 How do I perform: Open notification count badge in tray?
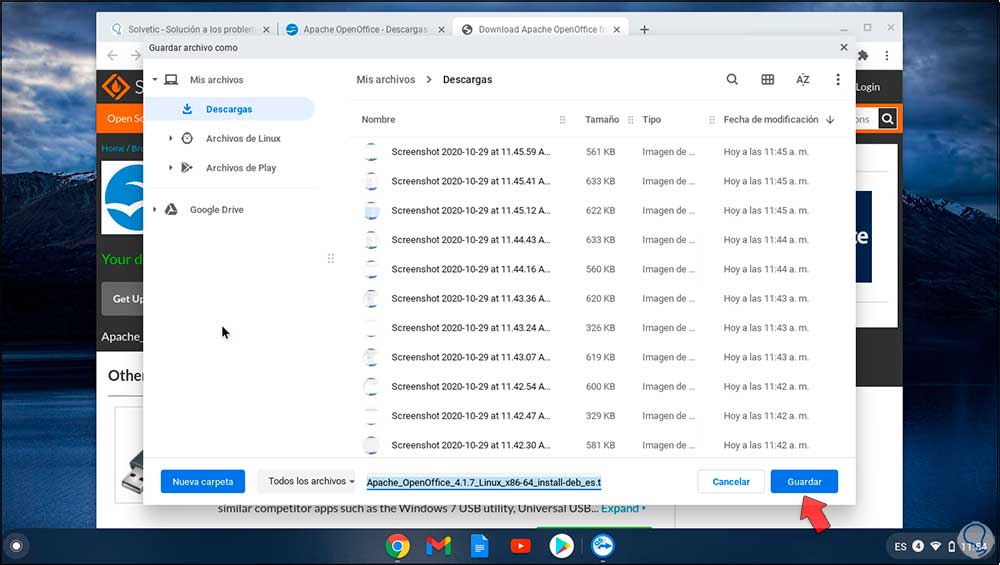(918, 546)
